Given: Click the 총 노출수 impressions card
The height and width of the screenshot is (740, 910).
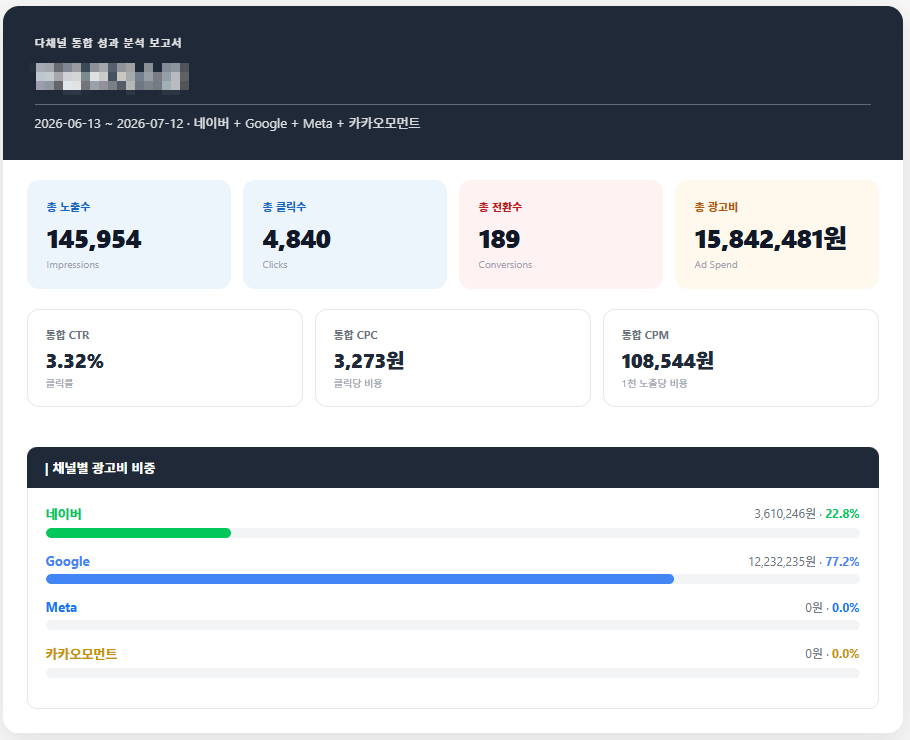Looking at the screenshot, I should click(x=129, y=234).
